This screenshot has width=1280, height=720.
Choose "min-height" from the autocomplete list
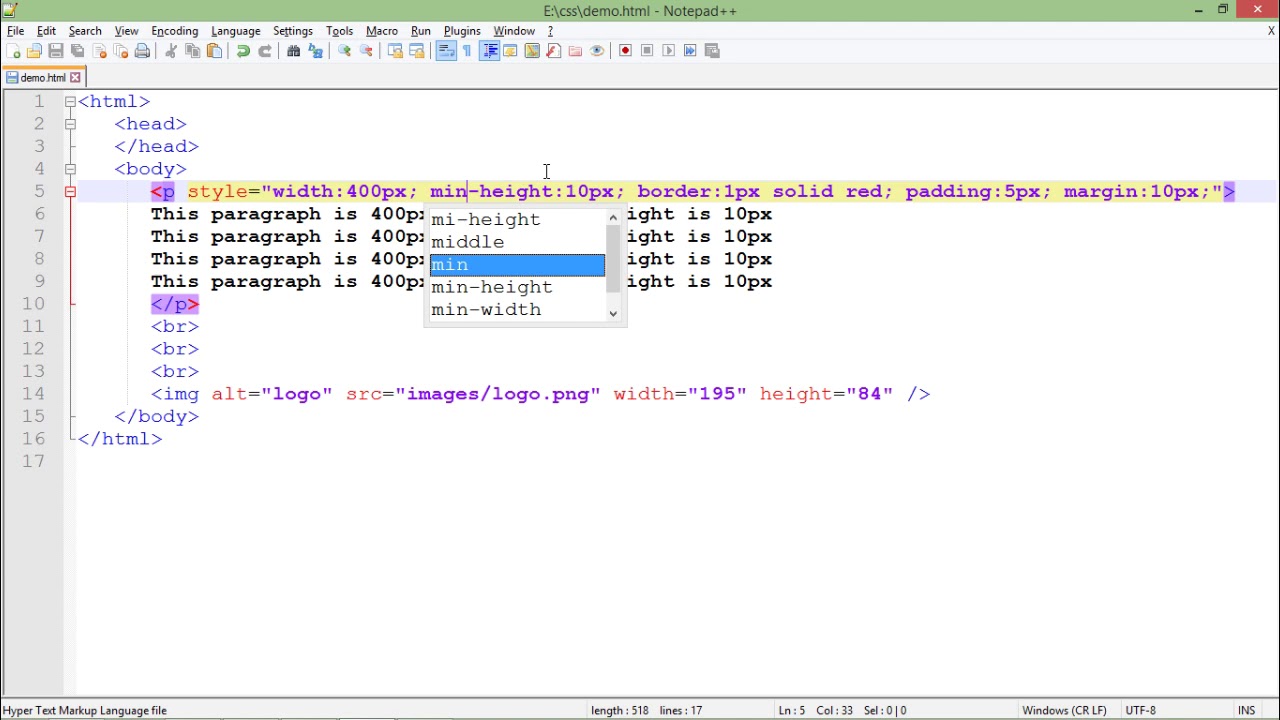coord(517,287)
